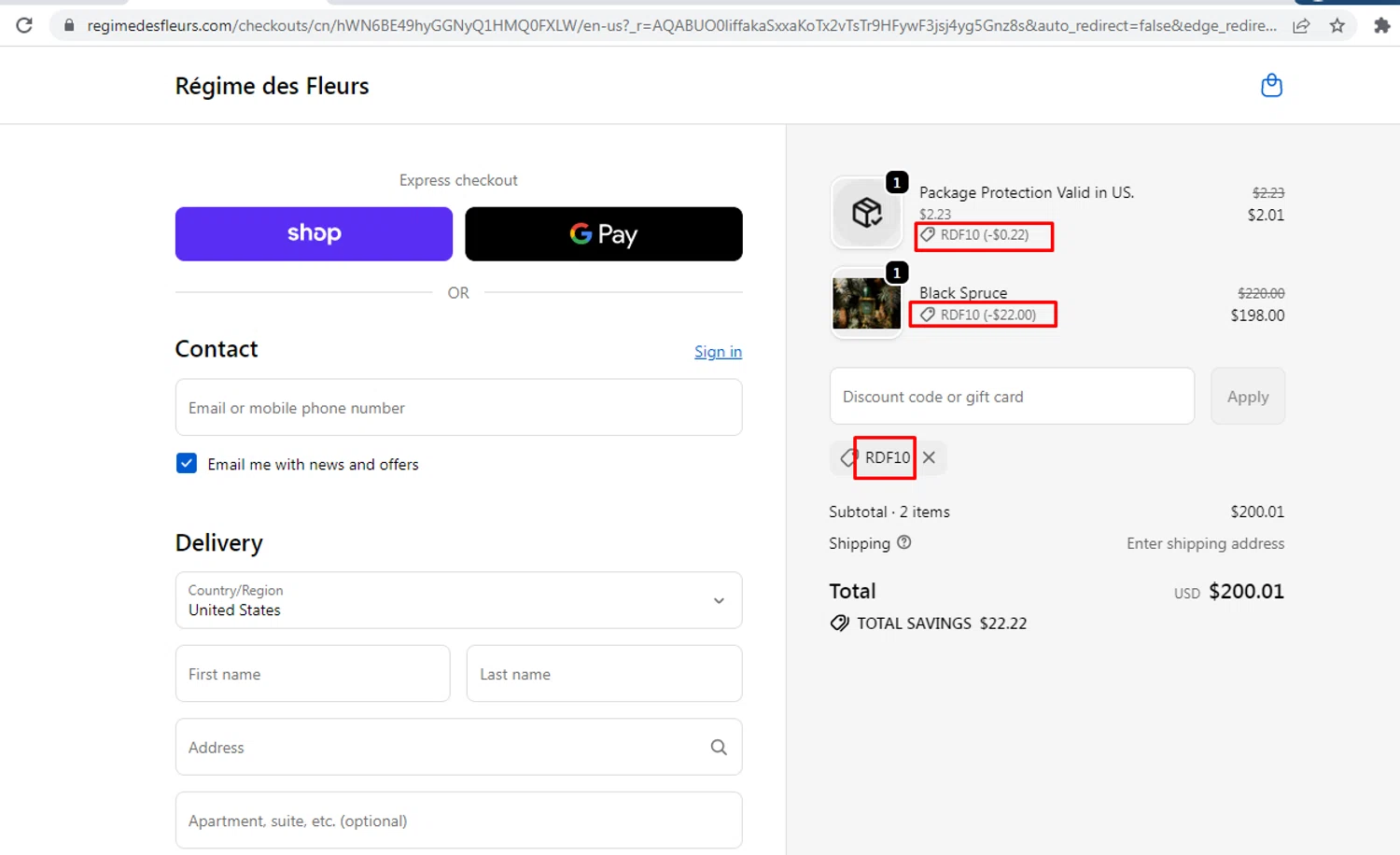Image resolution: width=1400 pixels, height=855 pixels.
Task: Open the browser extensions puzzle icon
Action: 1382,26
